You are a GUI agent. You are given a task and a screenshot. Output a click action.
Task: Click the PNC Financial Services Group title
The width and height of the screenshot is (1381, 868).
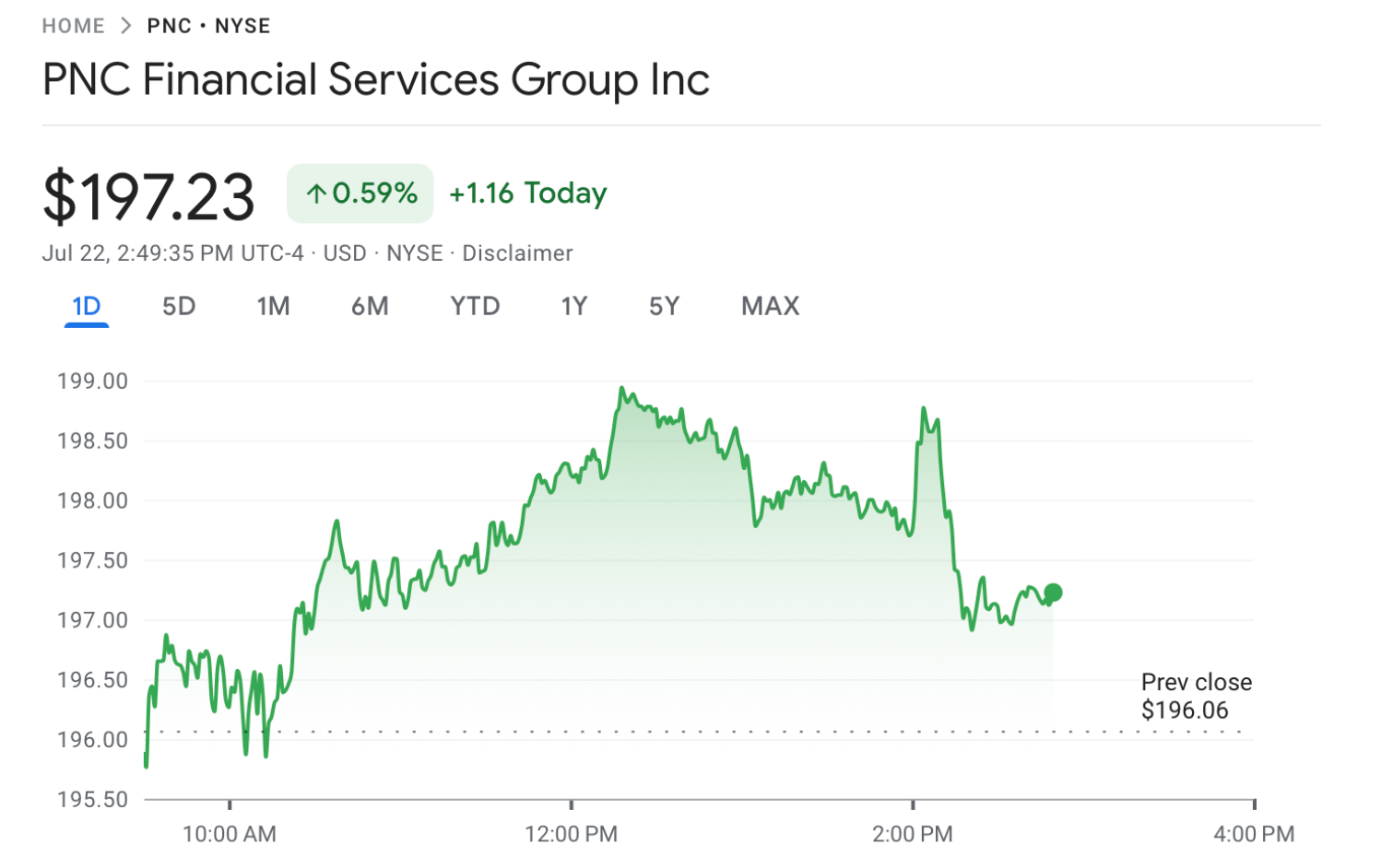point(376,80)
